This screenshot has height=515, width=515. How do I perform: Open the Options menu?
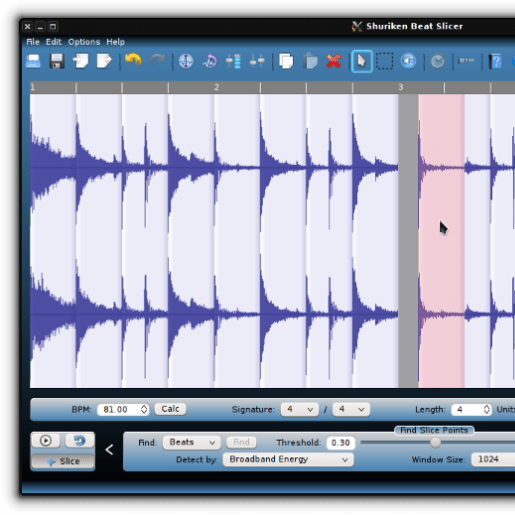coord(84,42)
